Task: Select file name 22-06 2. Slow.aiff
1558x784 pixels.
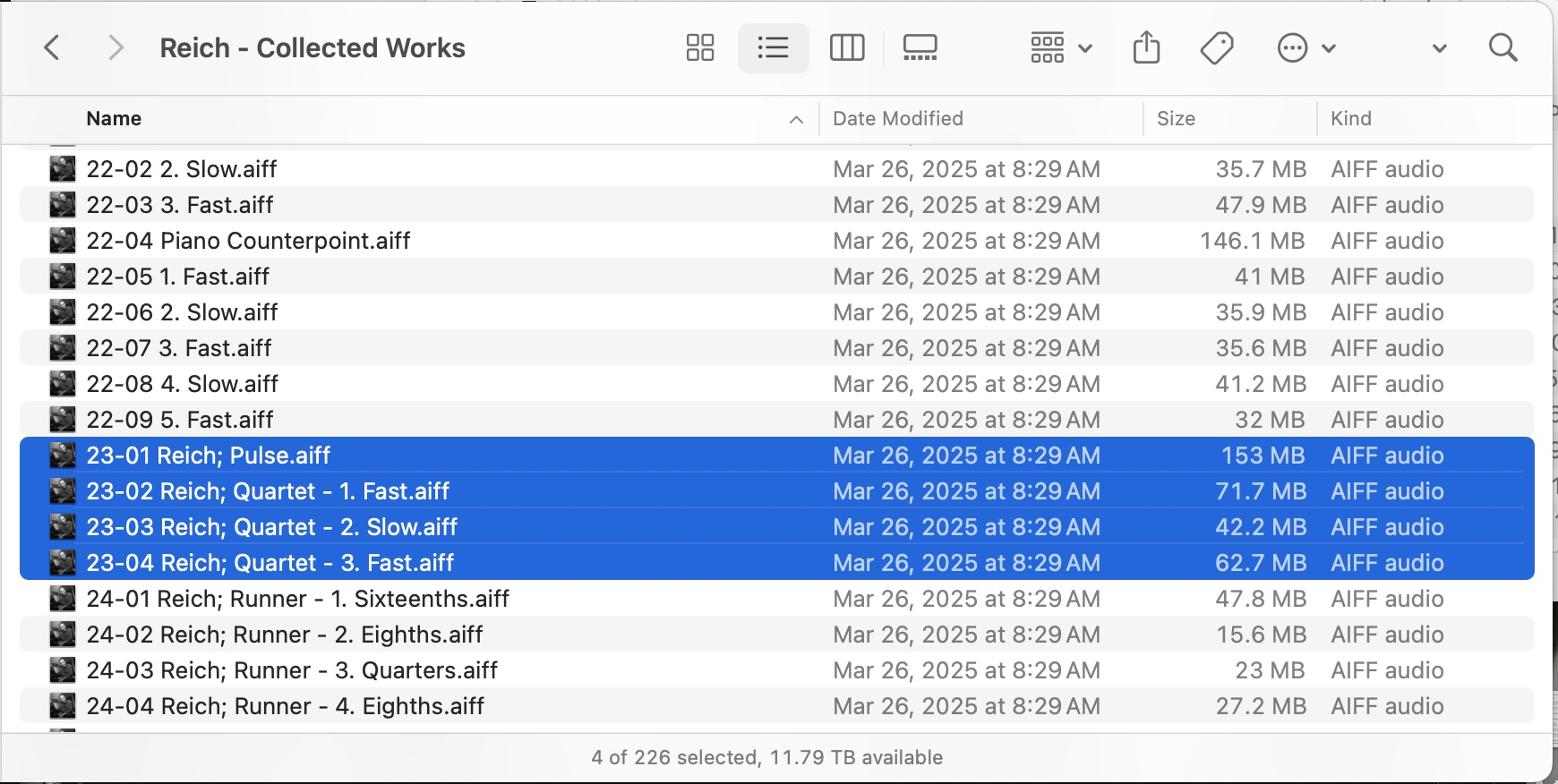Action: click(183, 312)
